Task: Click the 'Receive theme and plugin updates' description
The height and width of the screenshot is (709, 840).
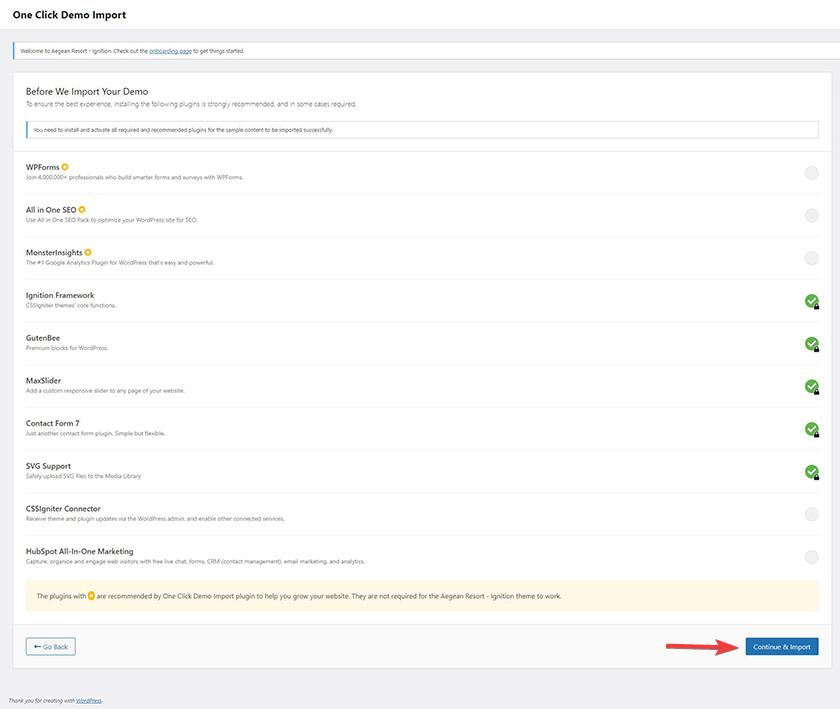Action: point(155,519)
